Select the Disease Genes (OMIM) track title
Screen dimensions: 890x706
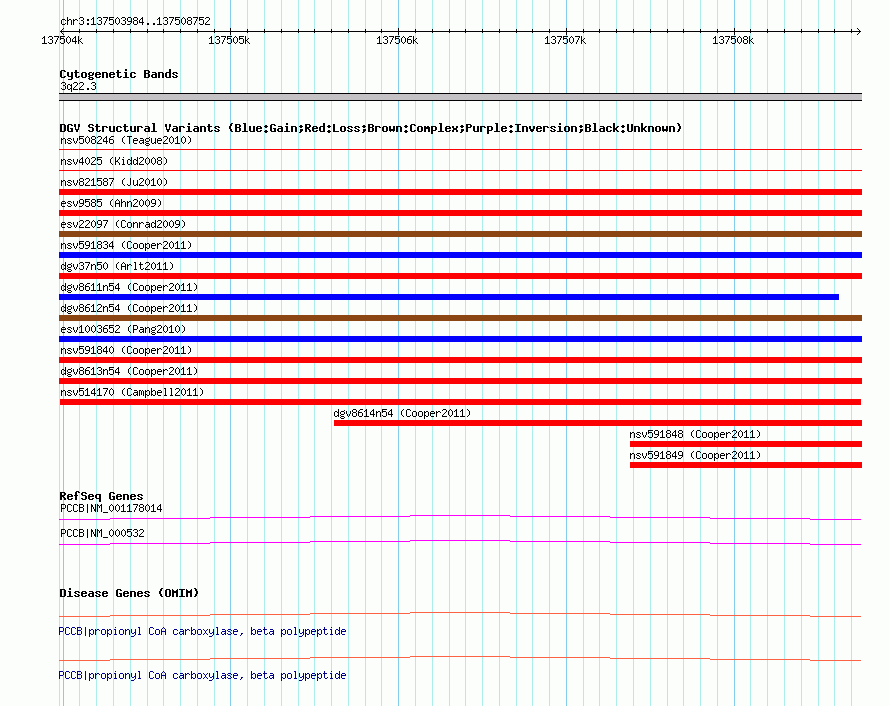point(129,593)
